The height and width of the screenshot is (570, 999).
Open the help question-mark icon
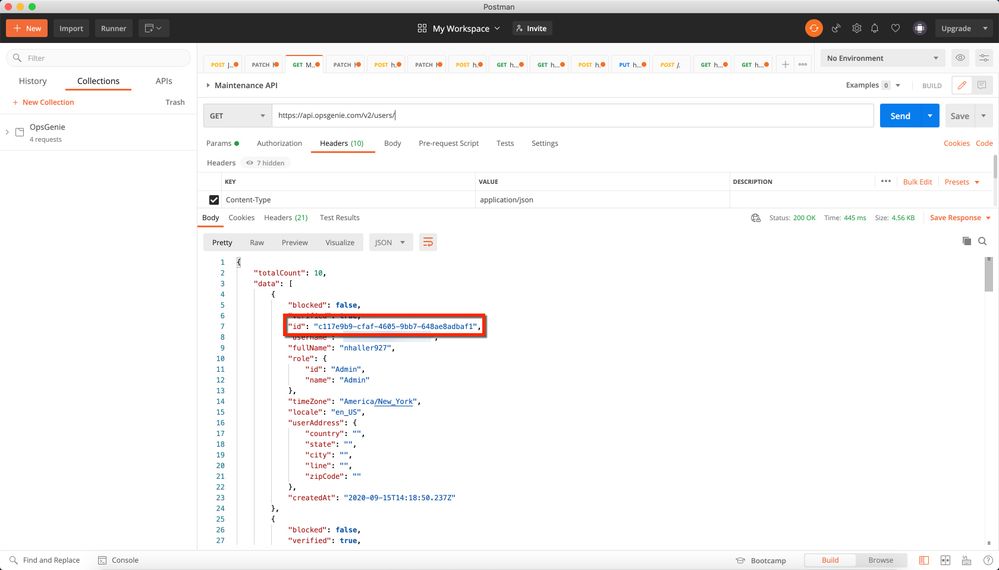coord(988,560)
